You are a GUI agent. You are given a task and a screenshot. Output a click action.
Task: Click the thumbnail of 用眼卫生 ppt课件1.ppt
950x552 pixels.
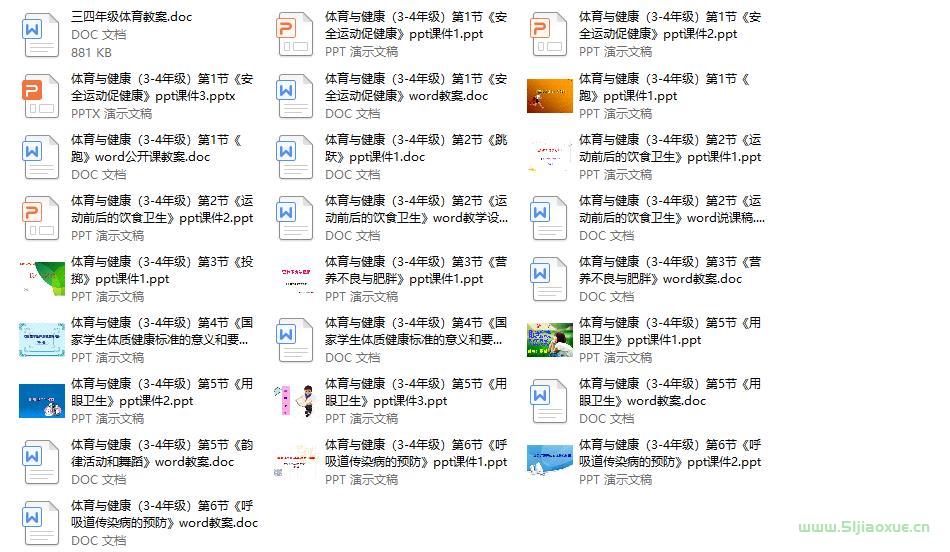point(550,340)
